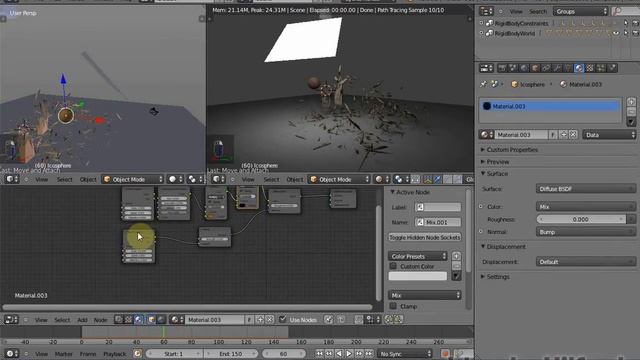Click the F fake user button in properties
Viewport: 640px width, 360px height.
[x=553, y=135]
